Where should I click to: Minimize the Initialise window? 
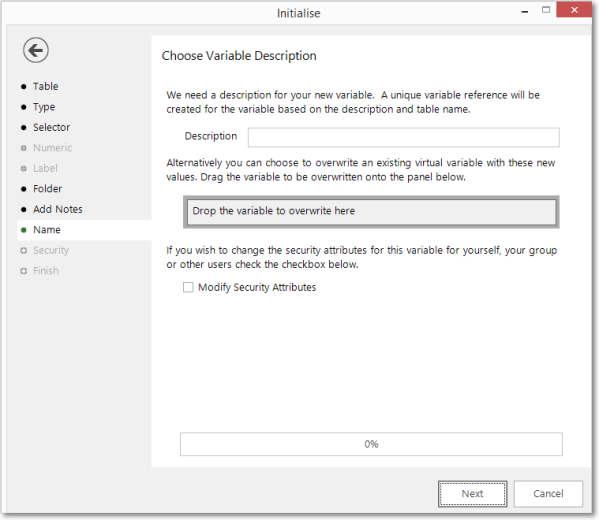pyautogui.click(x=525, y=11)
